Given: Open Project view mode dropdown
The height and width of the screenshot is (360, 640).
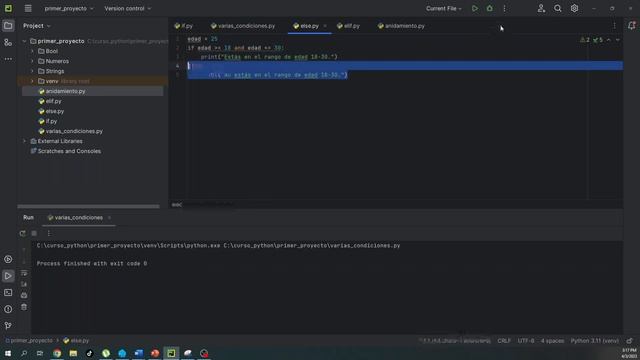Looking at the screenshot, I should pyautogui.click(x=37, y=26).
